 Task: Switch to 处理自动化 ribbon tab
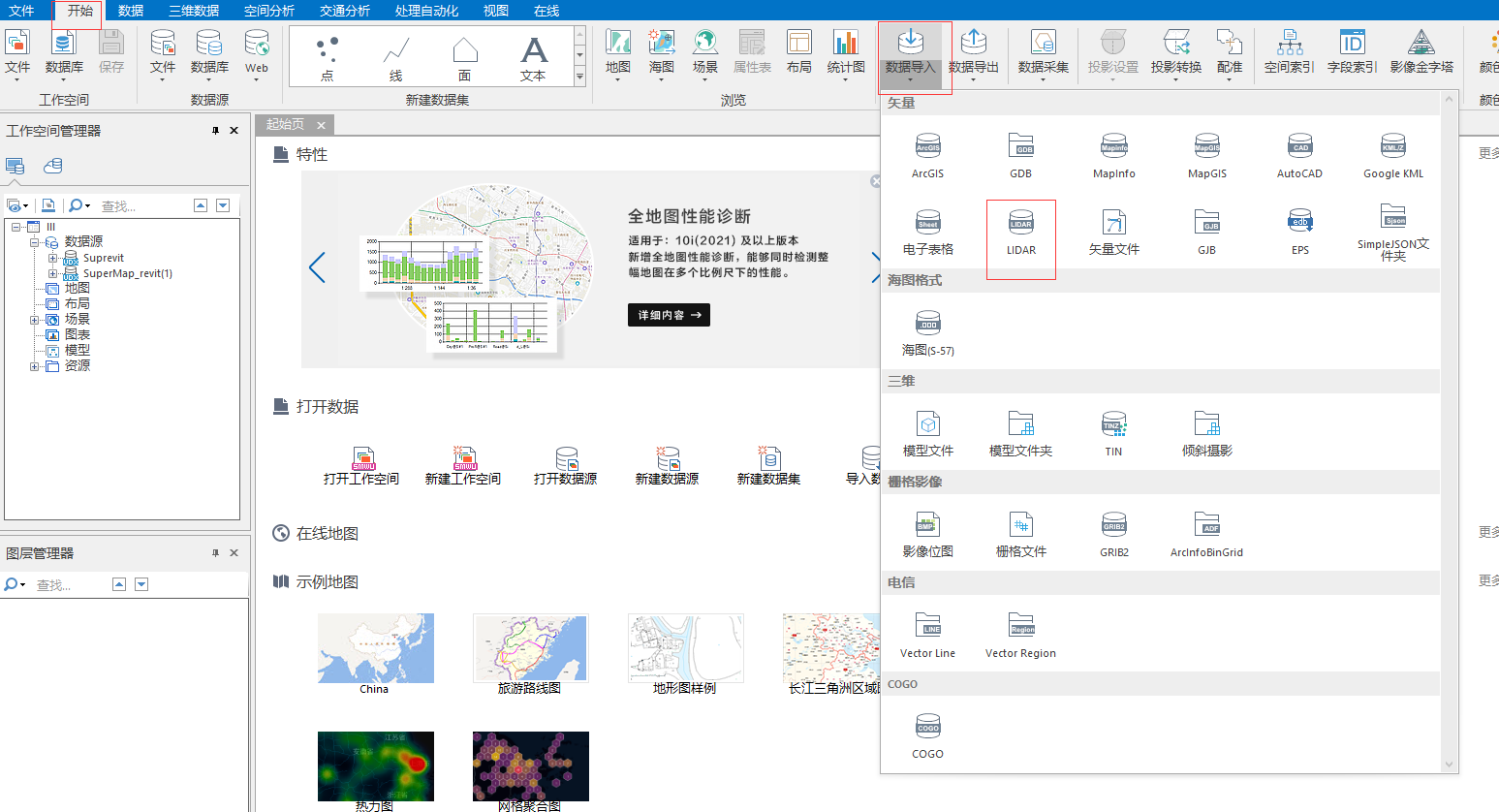tap(427, 11)
